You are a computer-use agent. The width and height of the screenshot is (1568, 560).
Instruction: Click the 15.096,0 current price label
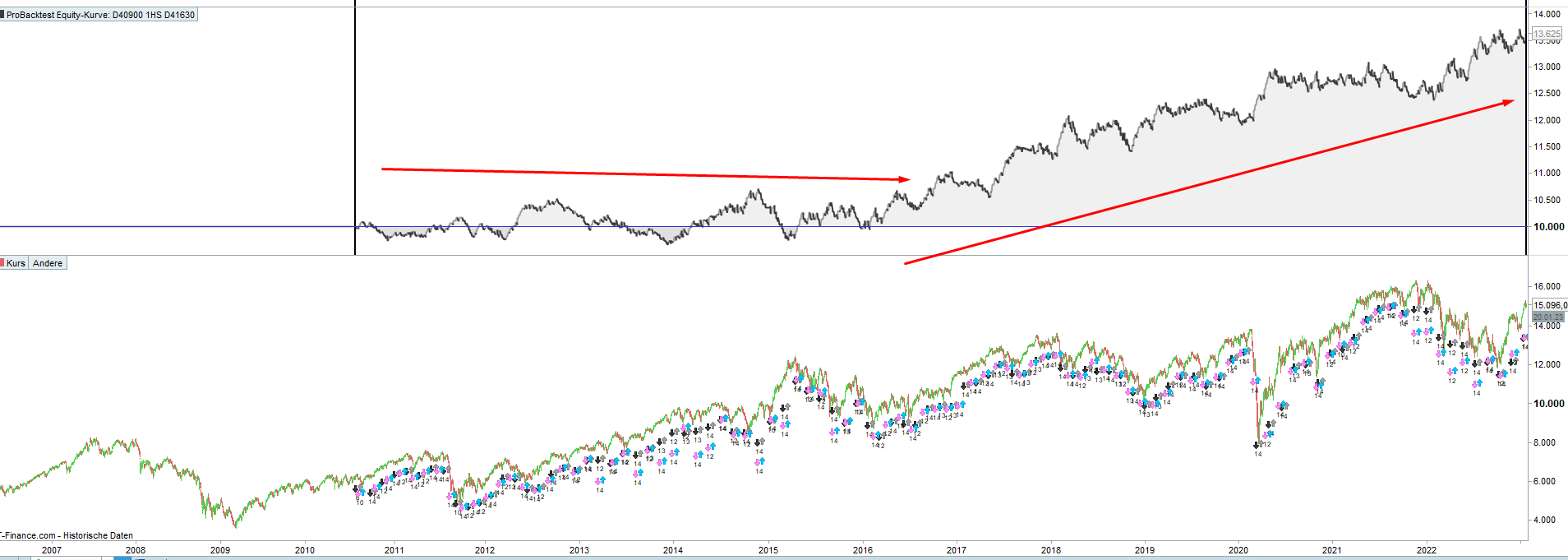1550,305
